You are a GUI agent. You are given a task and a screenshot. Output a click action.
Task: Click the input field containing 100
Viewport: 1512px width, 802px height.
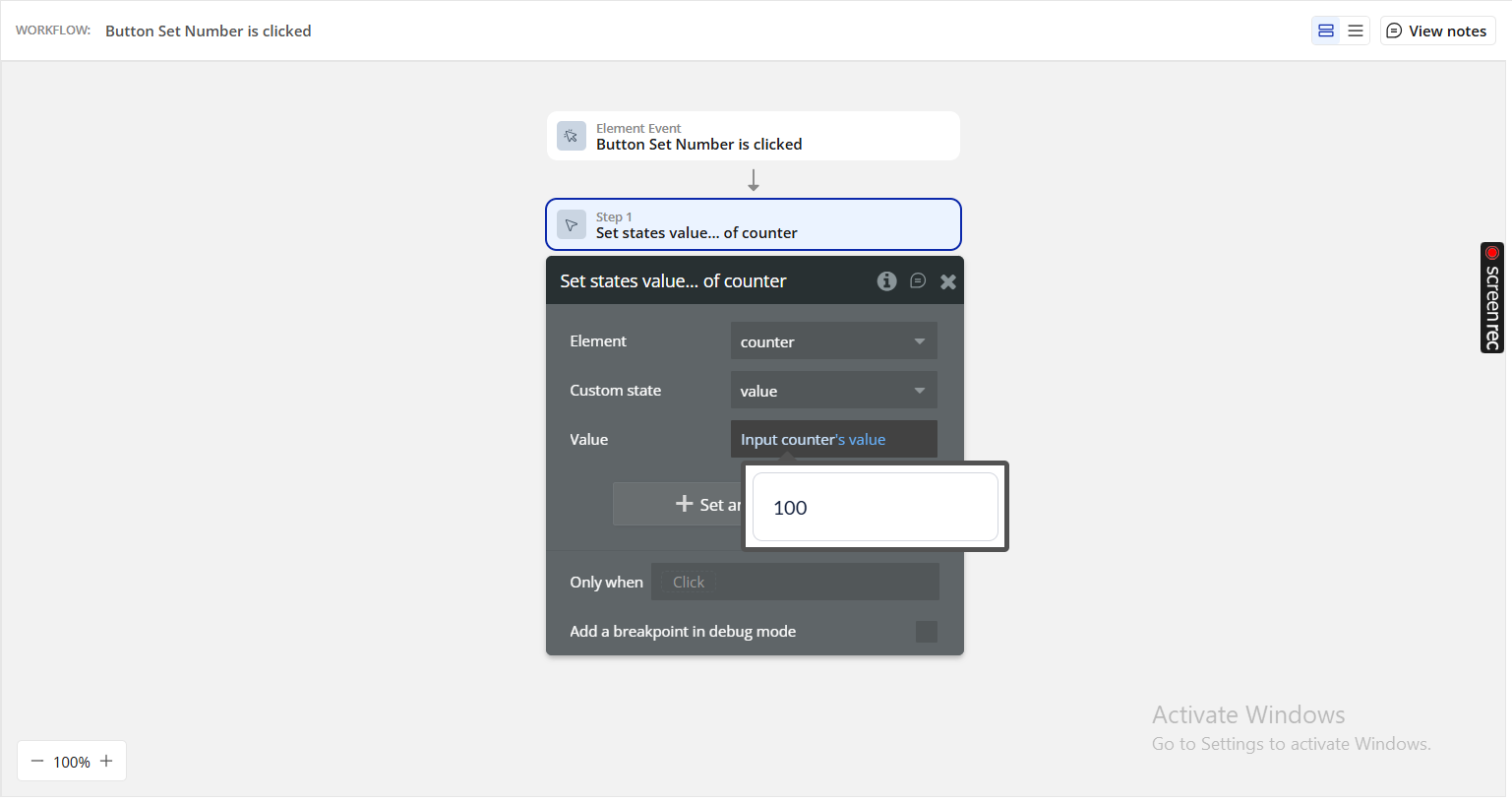pyautogui.click(x=875, y=508)
